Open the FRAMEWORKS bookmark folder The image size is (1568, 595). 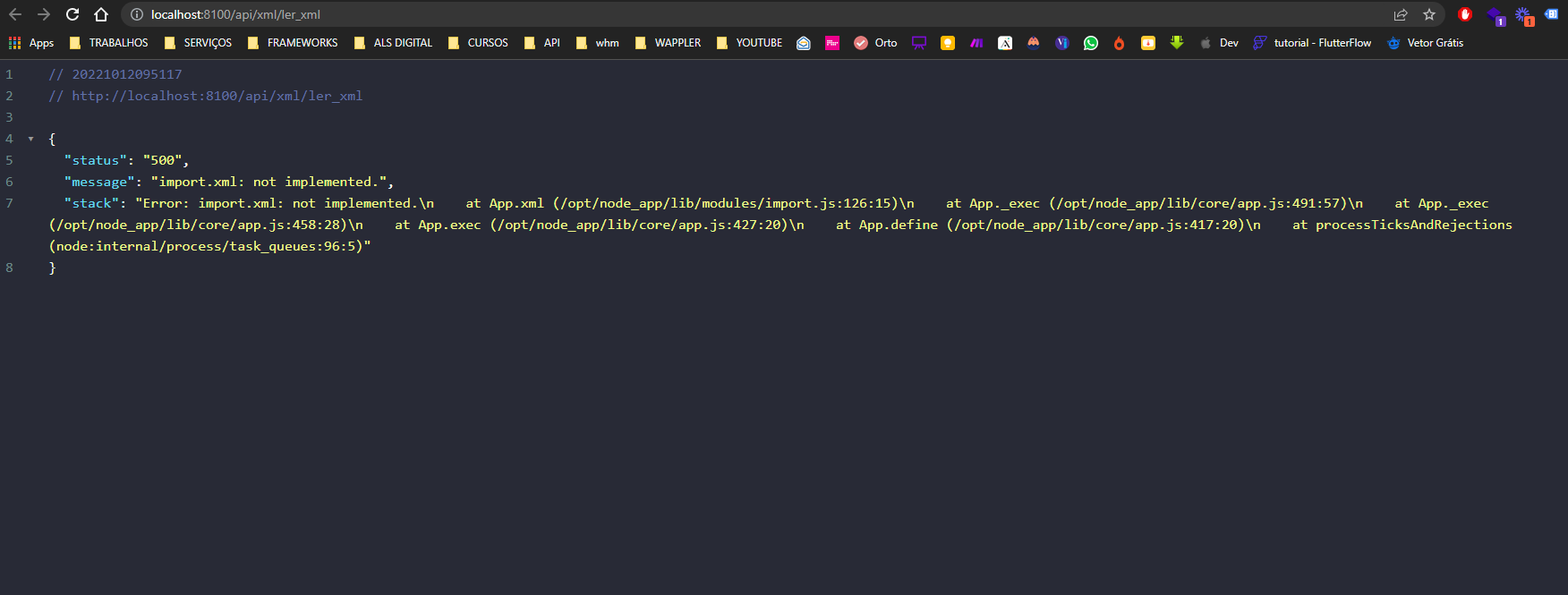click(x=293, y=43)
